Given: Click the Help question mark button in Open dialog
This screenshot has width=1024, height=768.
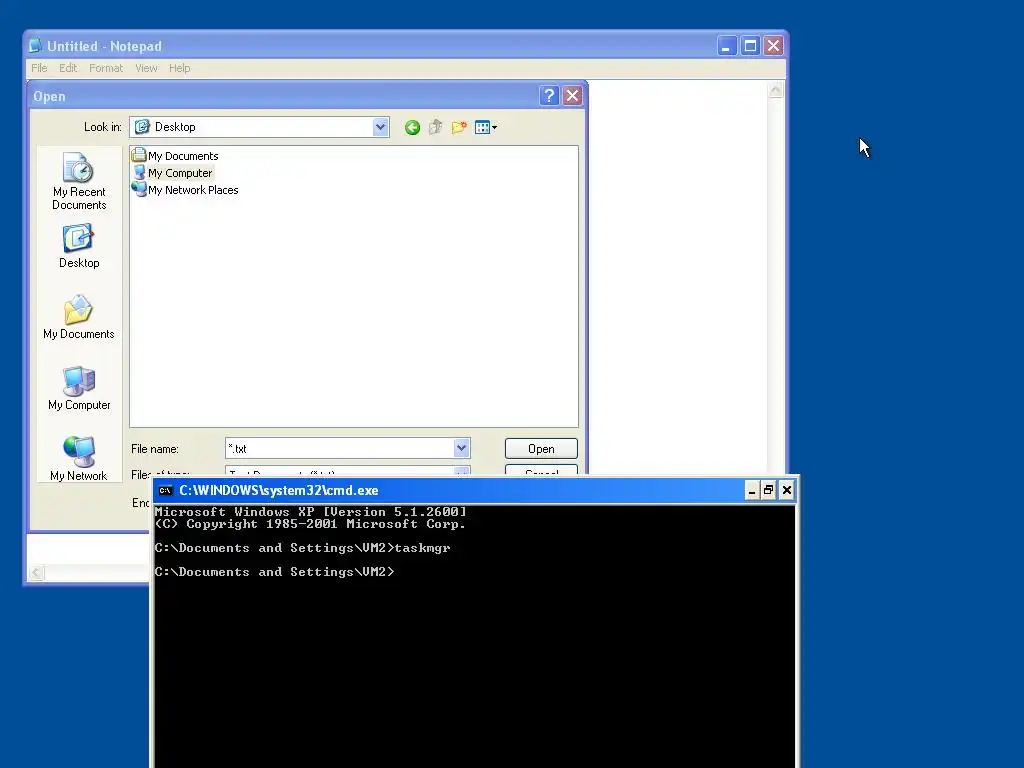Looking at the screenshot, I should tap(549, 96).
